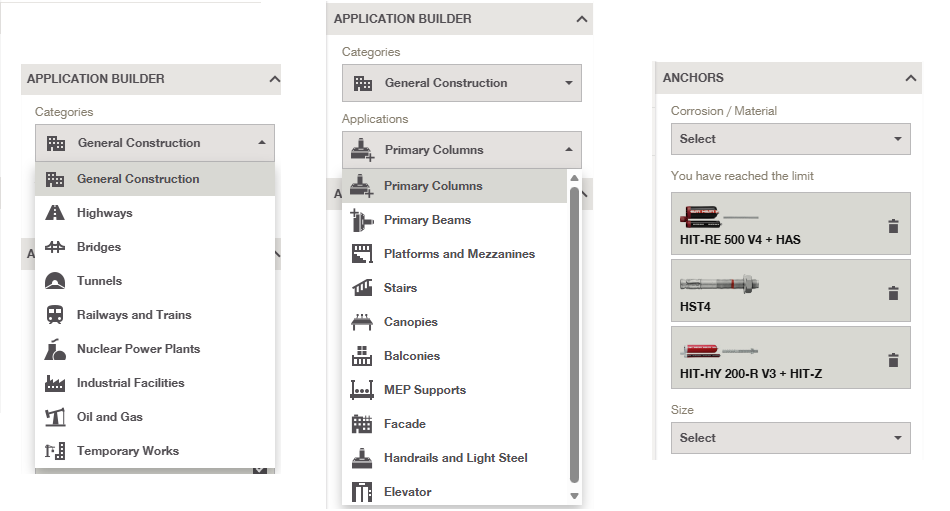Select Nuclear Power Plants

click(x=154, y=349)
